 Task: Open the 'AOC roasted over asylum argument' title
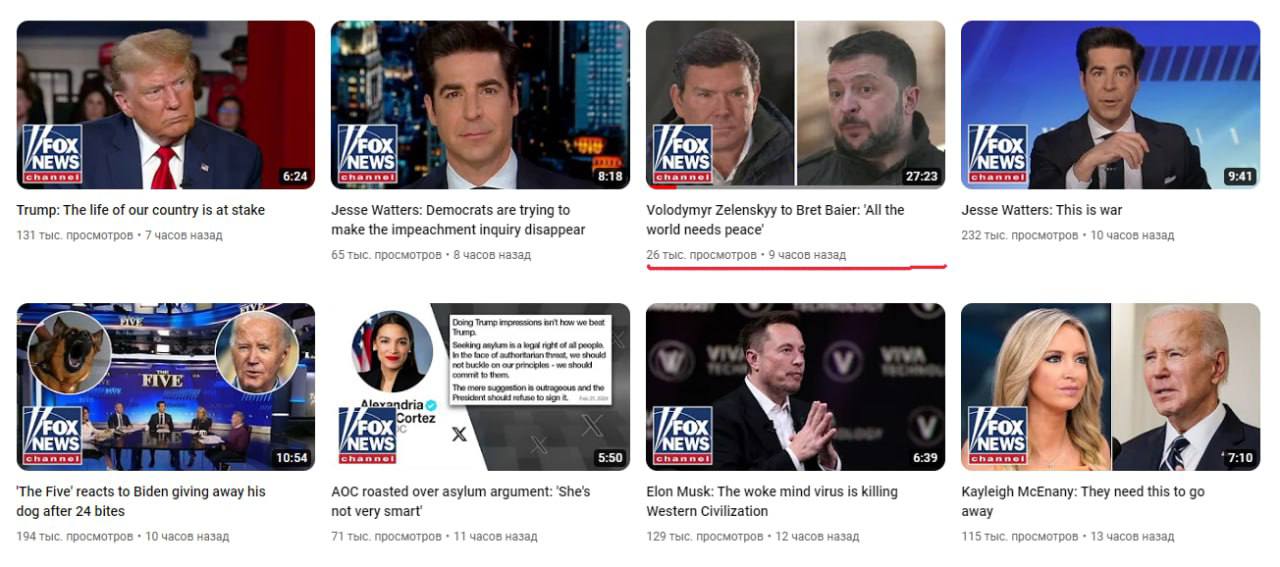coord(461,501)
